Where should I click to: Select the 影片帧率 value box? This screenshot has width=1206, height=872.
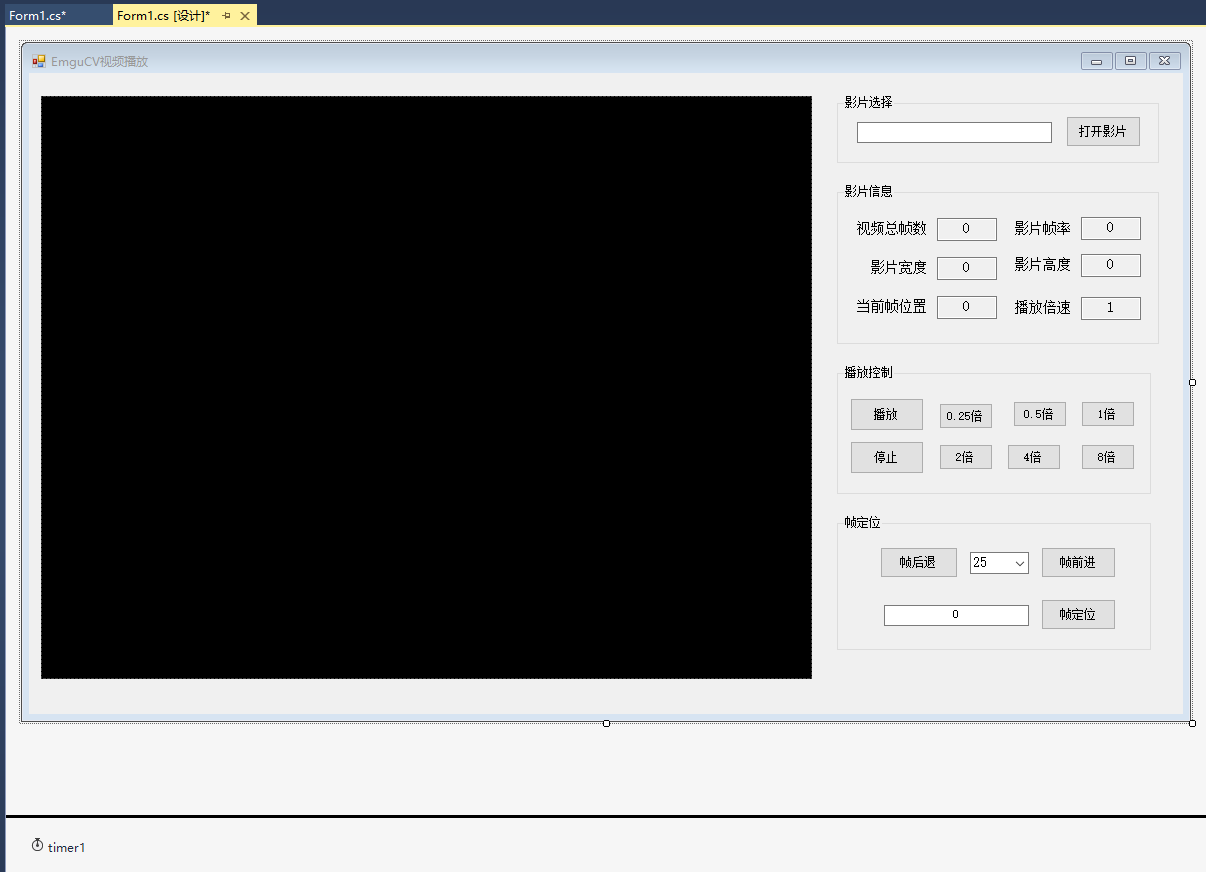pos(1111,228)
